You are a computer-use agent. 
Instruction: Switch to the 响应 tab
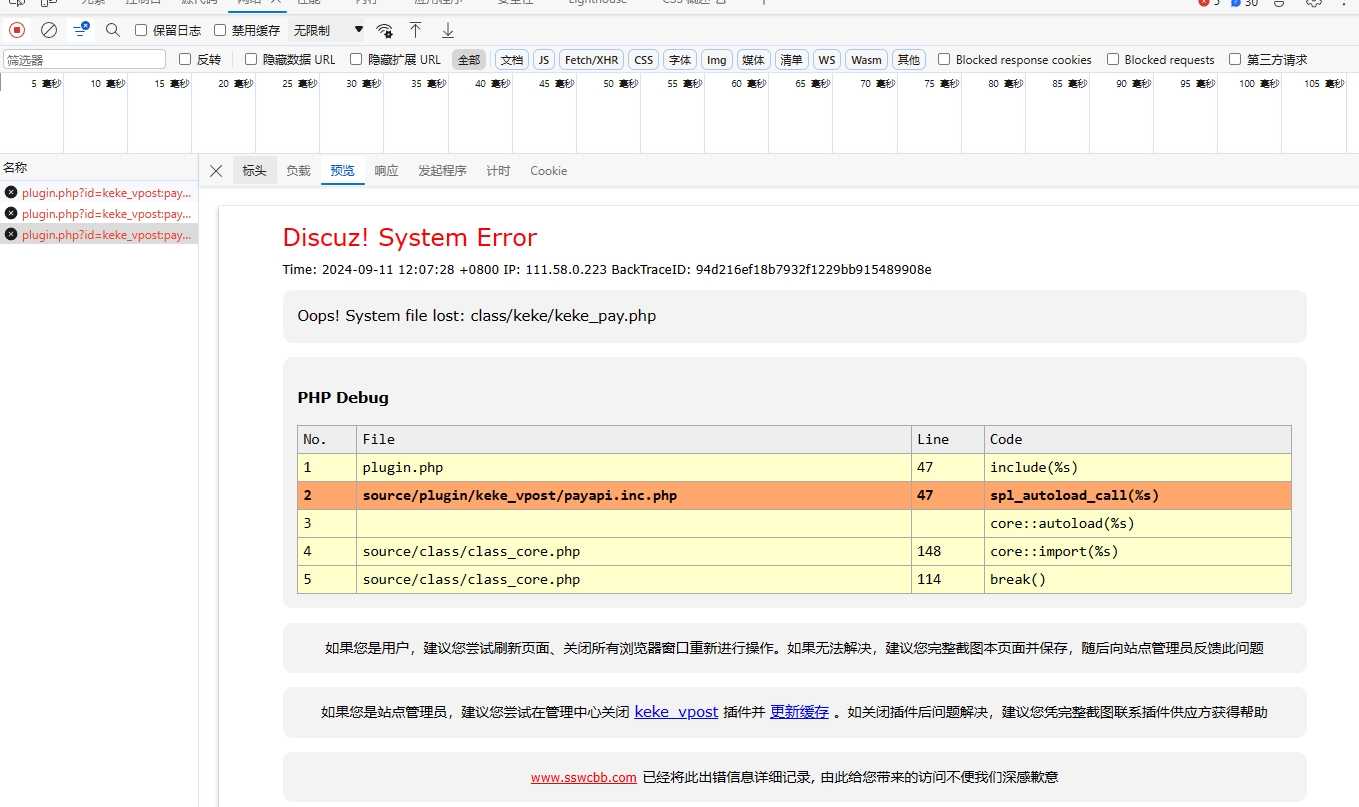(x=386, y=171)
